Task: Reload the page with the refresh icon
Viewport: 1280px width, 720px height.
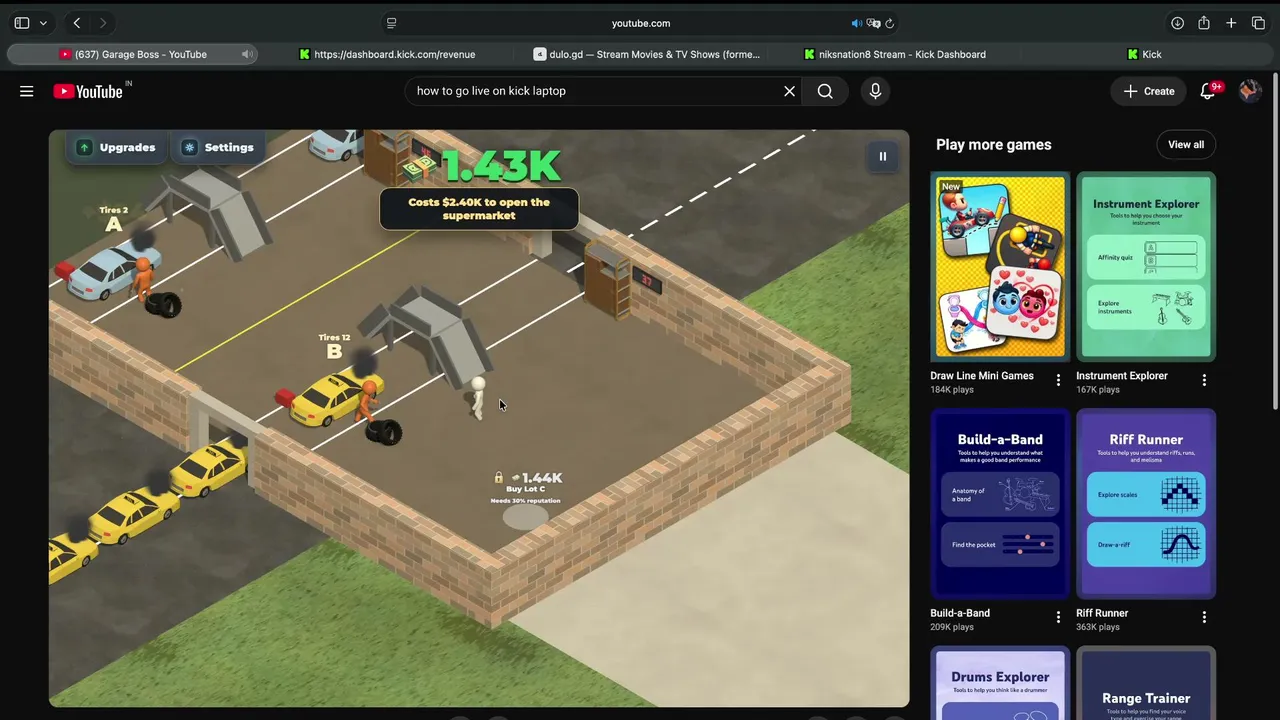Action: click(x=889, y=23)
